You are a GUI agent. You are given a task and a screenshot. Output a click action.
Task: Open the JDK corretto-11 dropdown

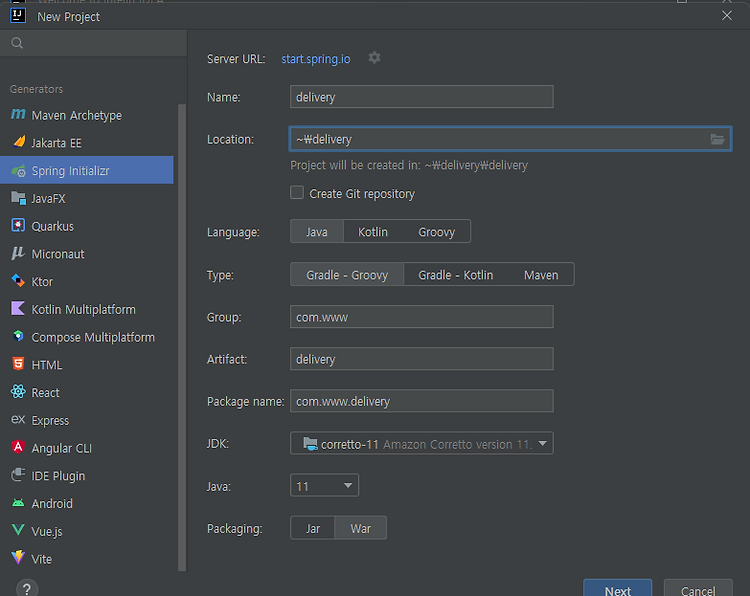422,443
